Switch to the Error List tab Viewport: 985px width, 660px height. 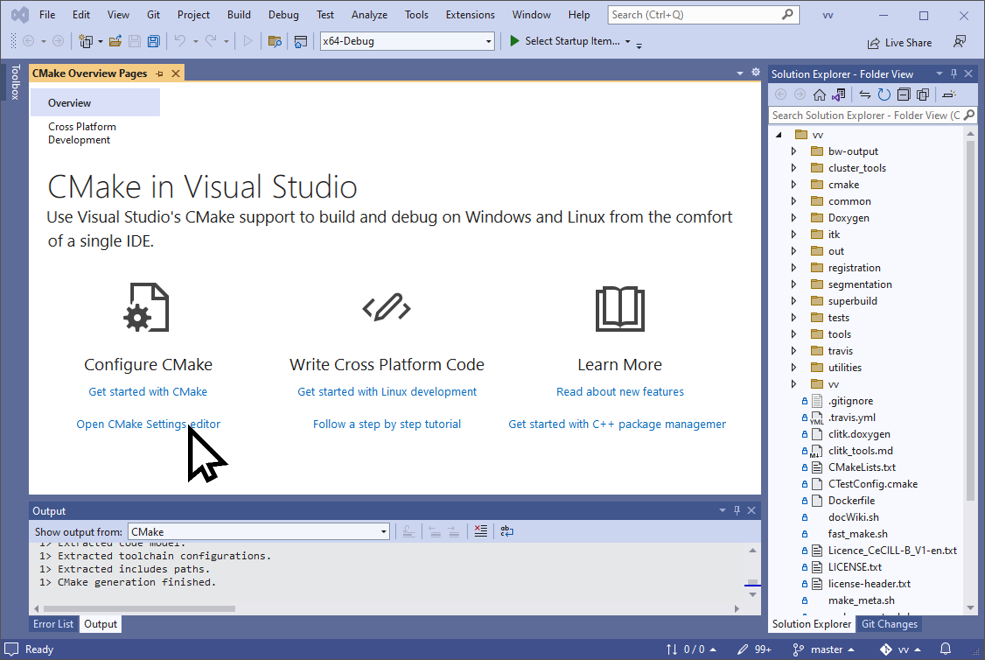pyautogui.click(x=53, y=624)
